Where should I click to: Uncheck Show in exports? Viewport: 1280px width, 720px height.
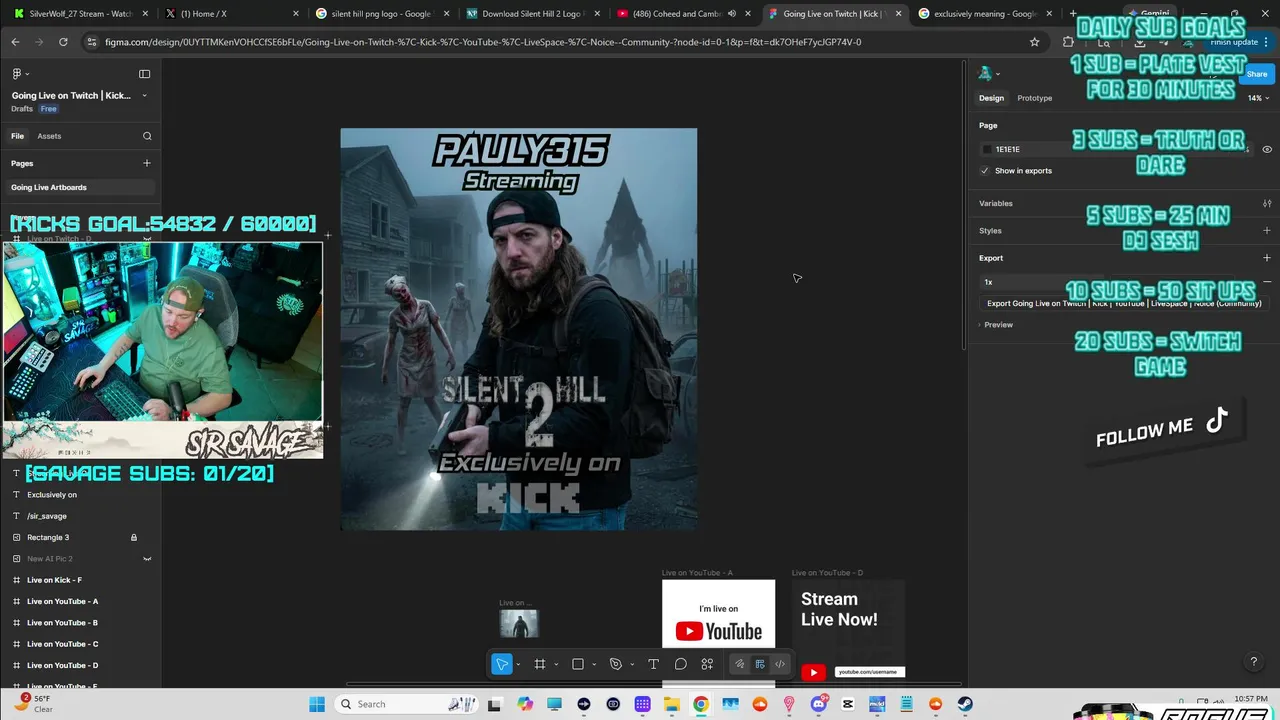985,171
